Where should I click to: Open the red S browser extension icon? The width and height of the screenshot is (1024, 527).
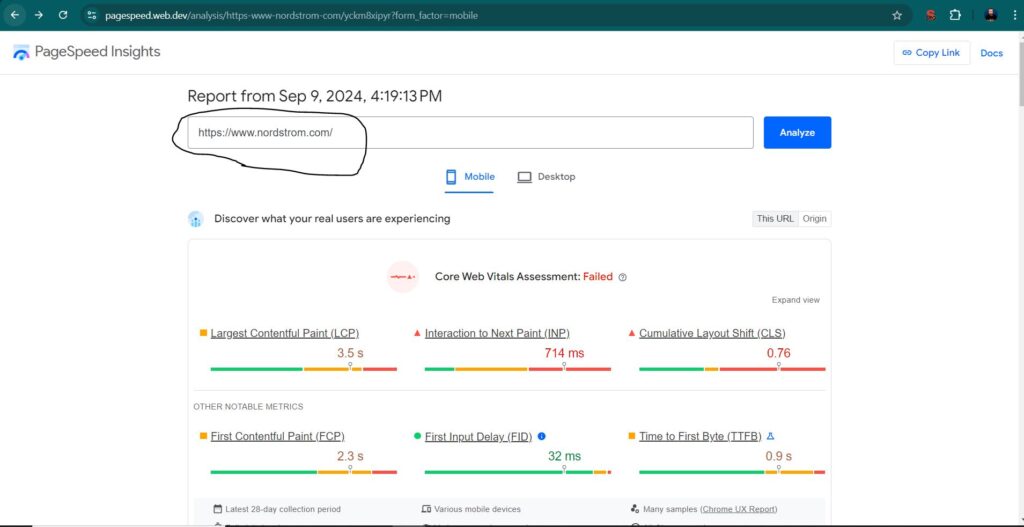(x=931, y=15)
